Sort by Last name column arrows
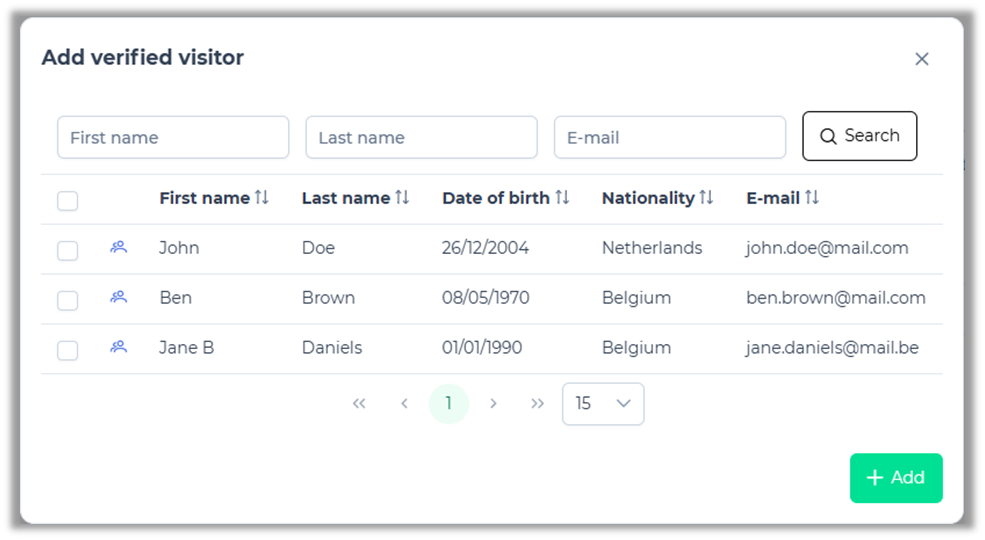The height and width of the screenshot is (540, 985). (x=402, y=198)
